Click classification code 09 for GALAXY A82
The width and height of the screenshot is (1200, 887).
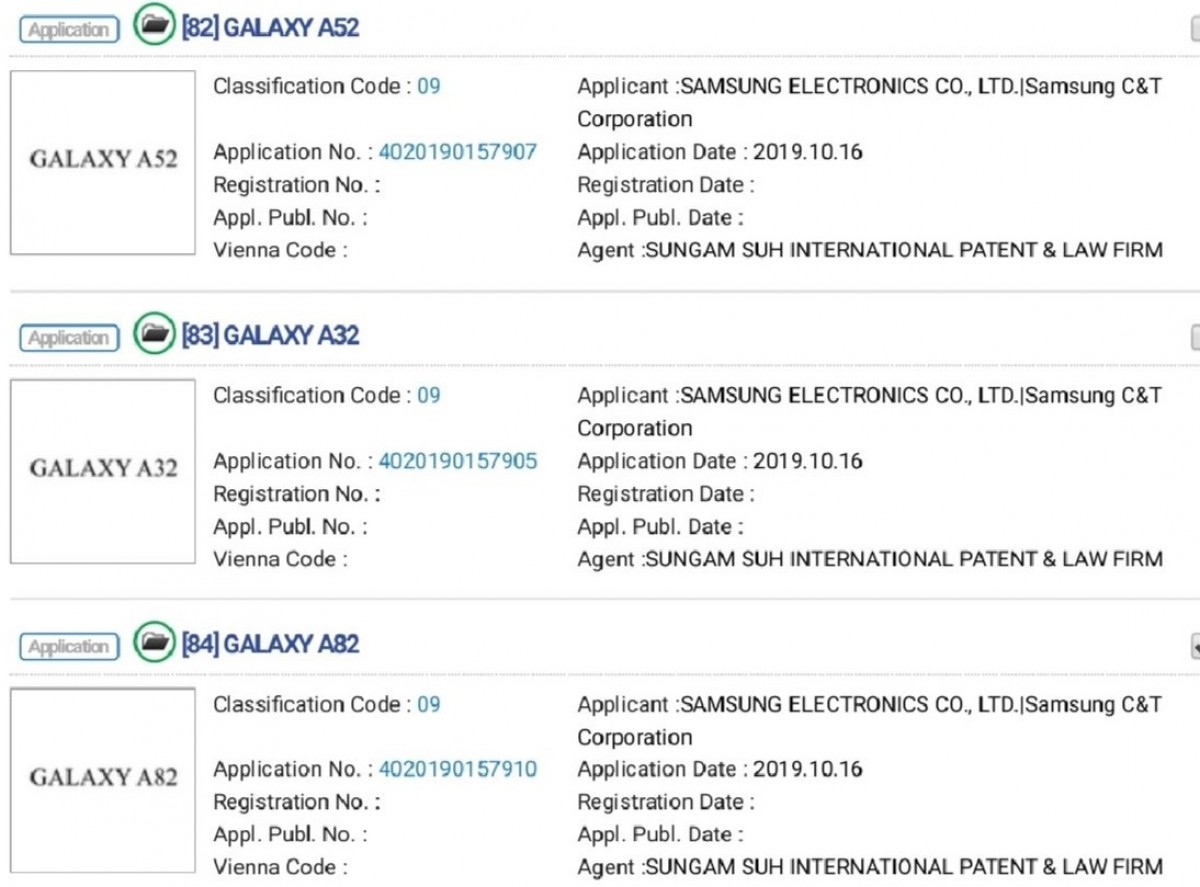[428, 704]
